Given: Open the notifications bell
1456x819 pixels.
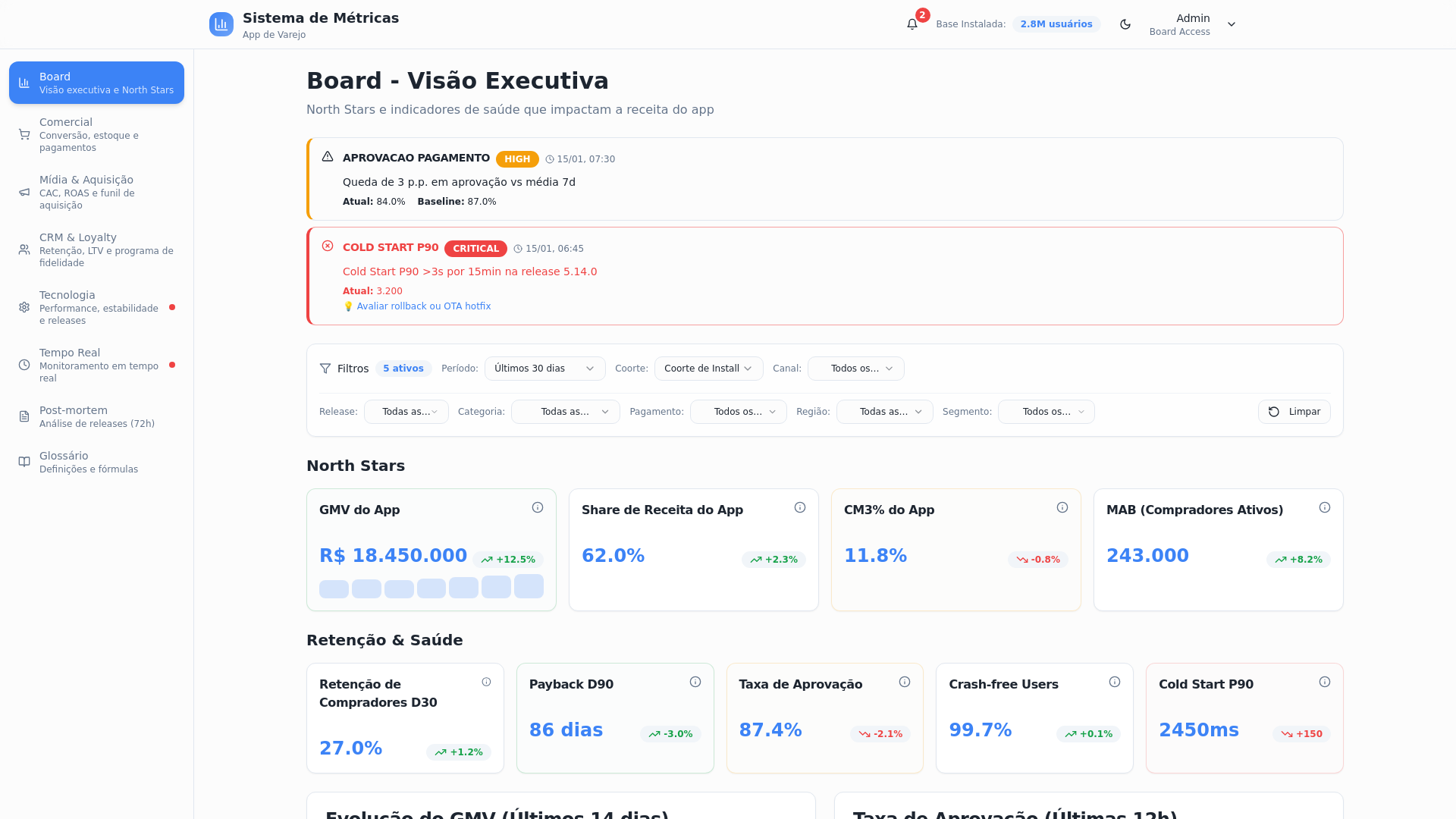Looking at the screenshot, I should pyautogui.click(x=912, y=24).
